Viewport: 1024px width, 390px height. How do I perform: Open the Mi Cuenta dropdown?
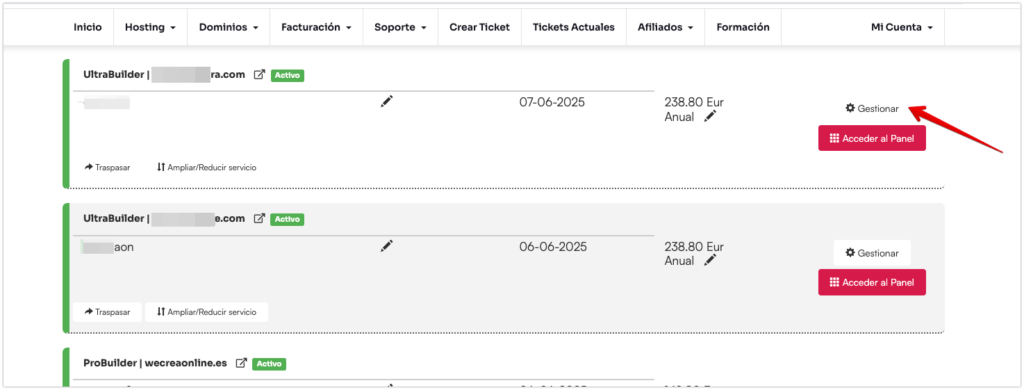tap(901, 27)
